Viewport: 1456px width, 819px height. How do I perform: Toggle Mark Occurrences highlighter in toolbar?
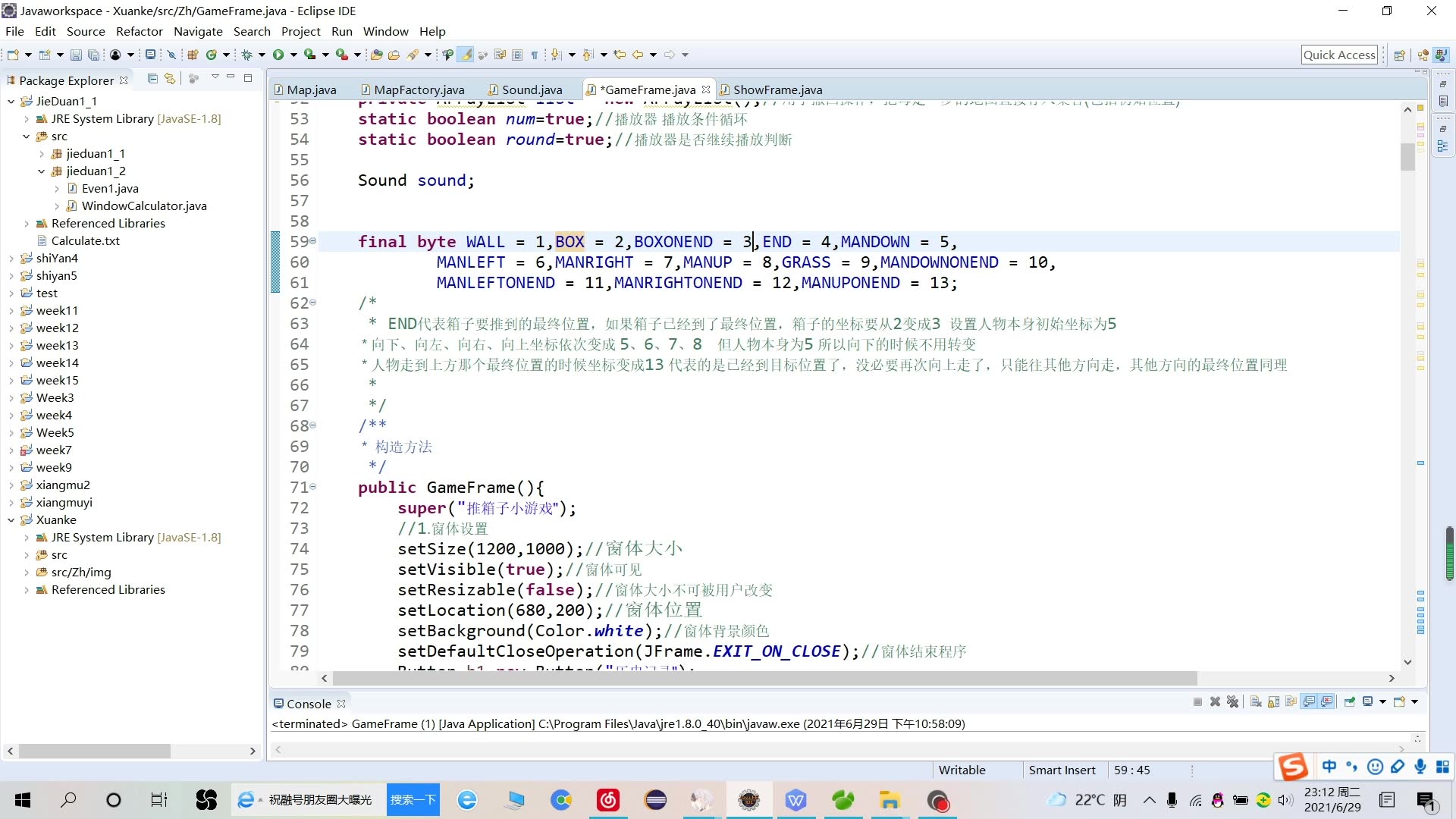(466, 55)
